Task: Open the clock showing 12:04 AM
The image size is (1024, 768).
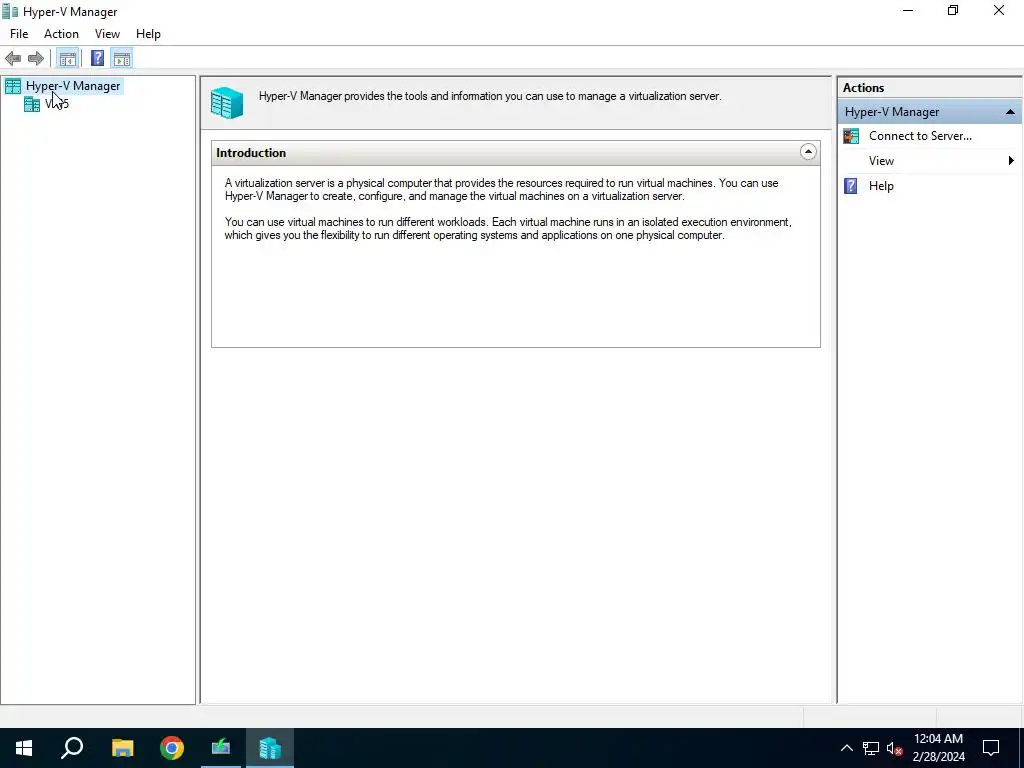Action: coord(938,748)
